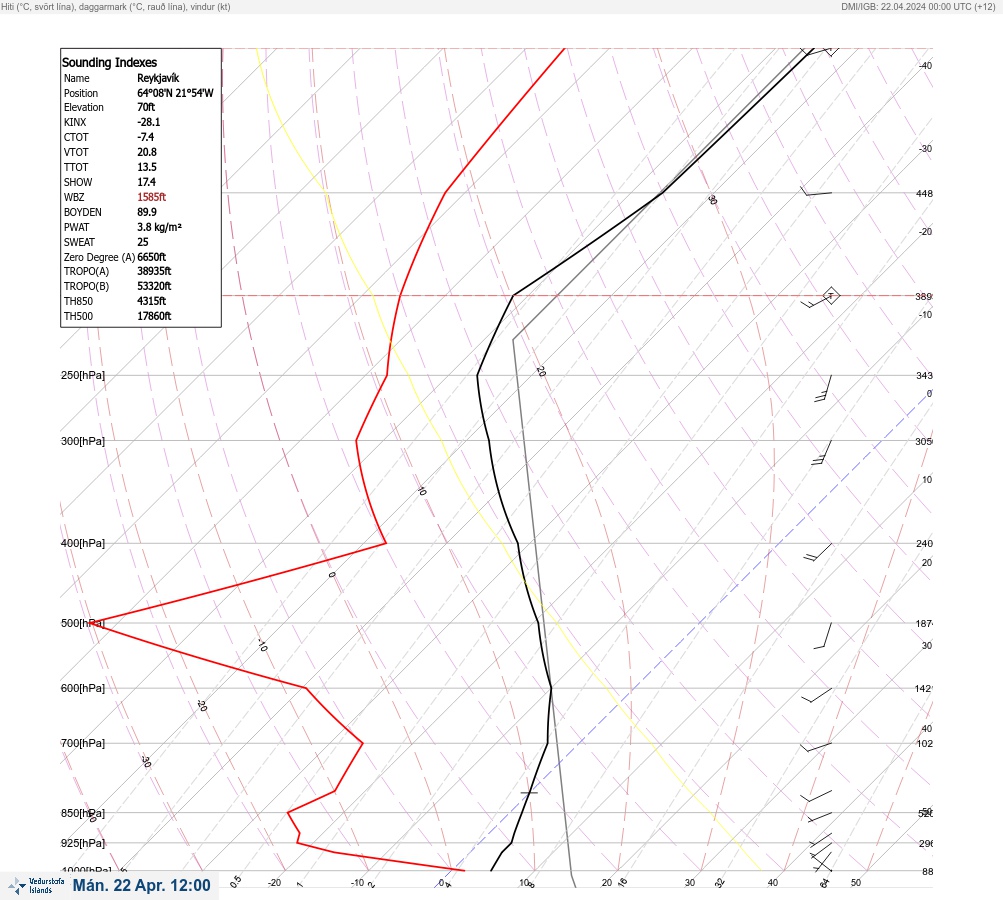Viewport: 1003px width, 900px height.
Task: Click the '300[hPa]' pressure label
Action: click(x=83, y=441)
